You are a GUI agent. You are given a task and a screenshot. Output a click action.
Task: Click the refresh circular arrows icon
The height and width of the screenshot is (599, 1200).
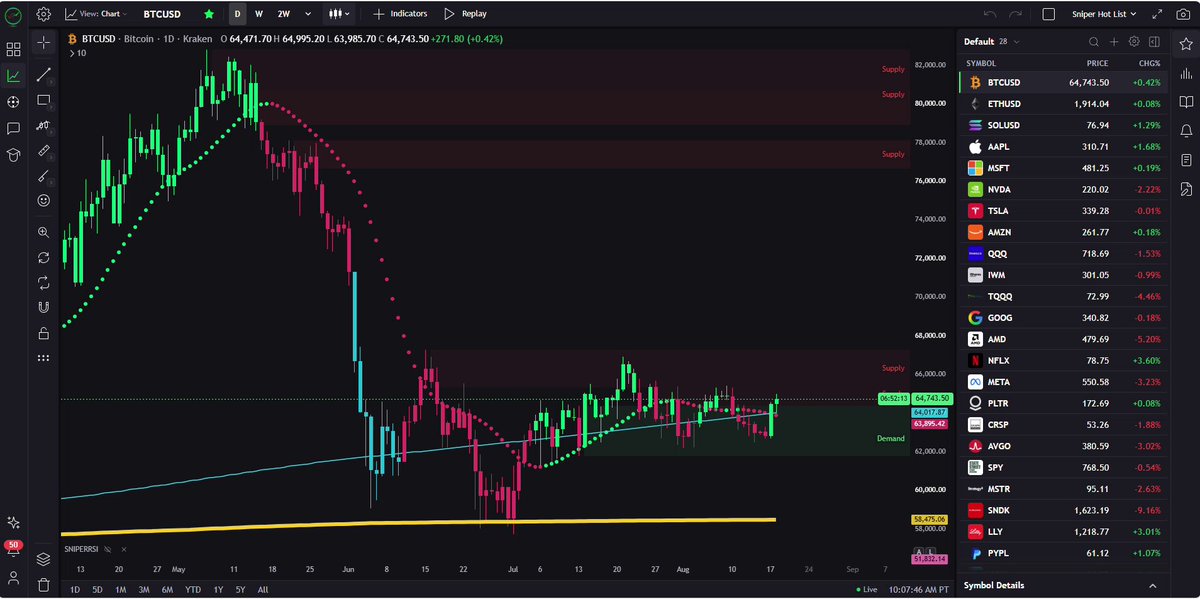(43, 257)
